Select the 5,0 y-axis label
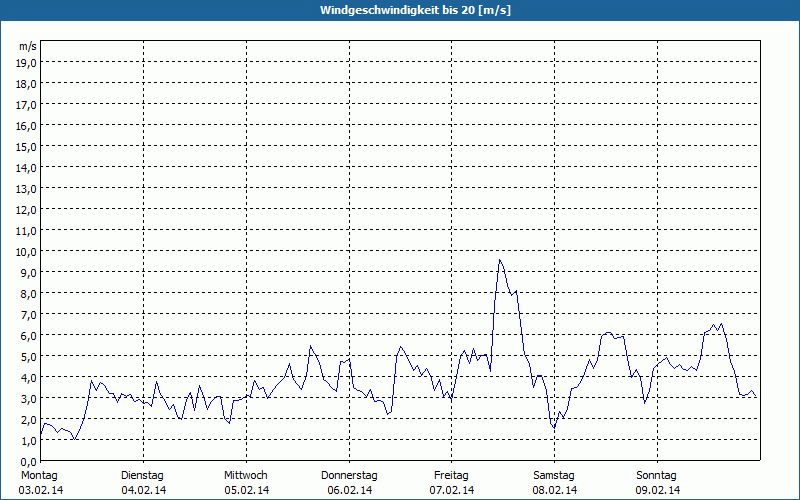Screen dimensions: 800x500 click(29, 357)
